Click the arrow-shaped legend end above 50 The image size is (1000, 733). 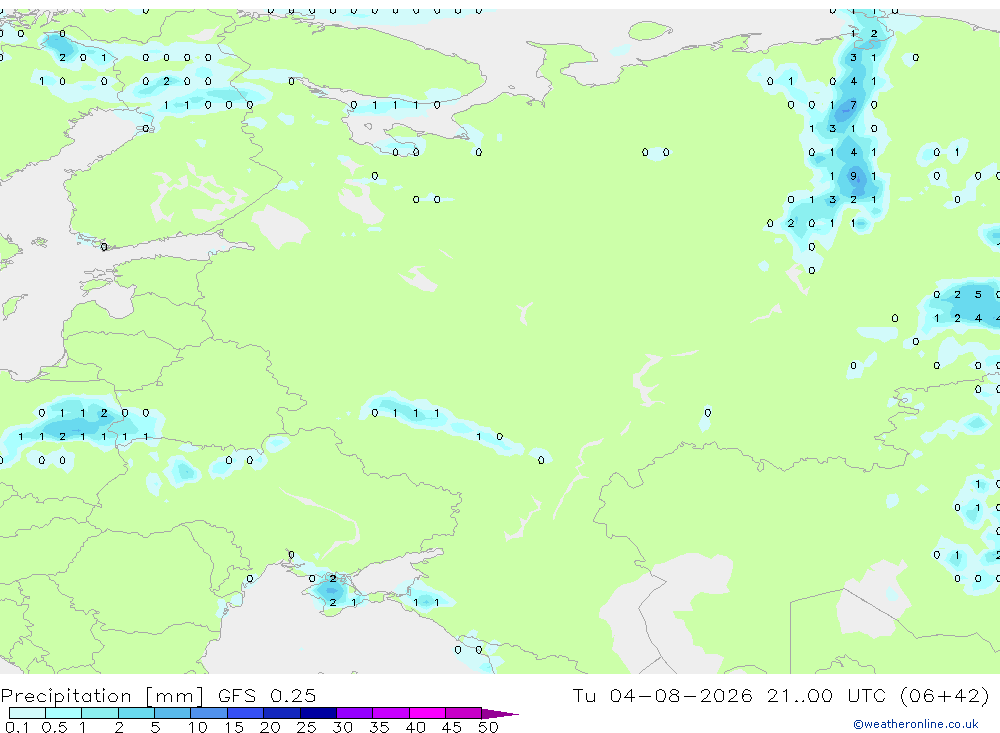coord(500,713)
